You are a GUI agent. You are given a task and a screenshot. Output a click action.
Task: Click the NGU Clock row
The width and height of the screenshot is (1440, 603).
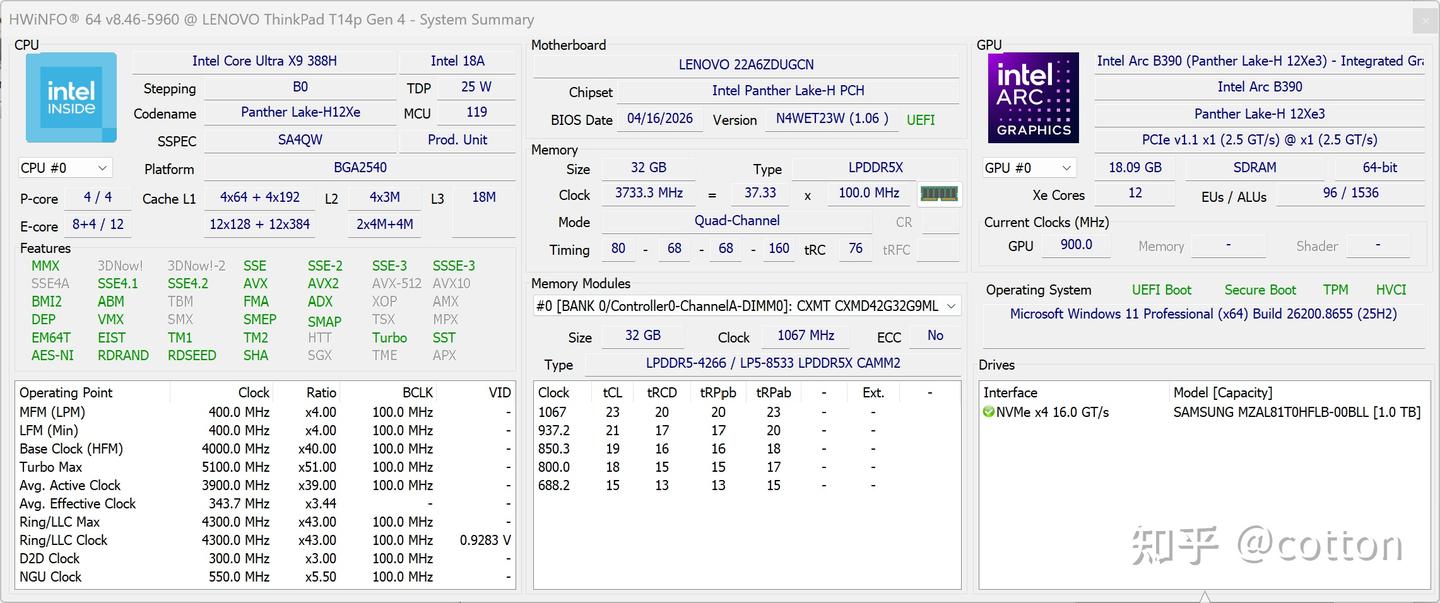tap(265, 577)
